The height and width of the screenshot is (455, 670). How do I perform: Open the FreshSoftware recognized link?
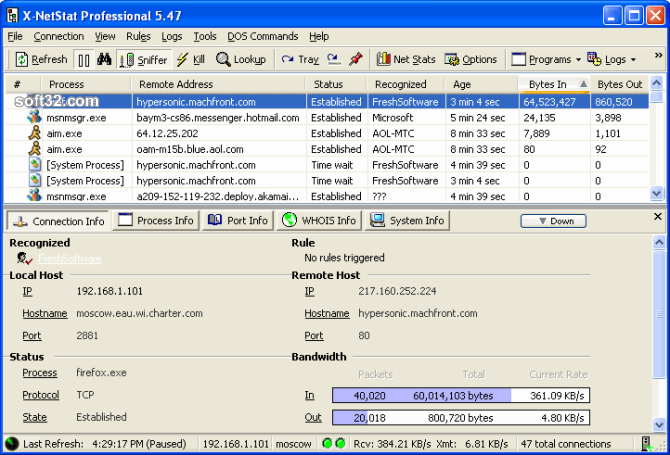(x=70, y=258)
